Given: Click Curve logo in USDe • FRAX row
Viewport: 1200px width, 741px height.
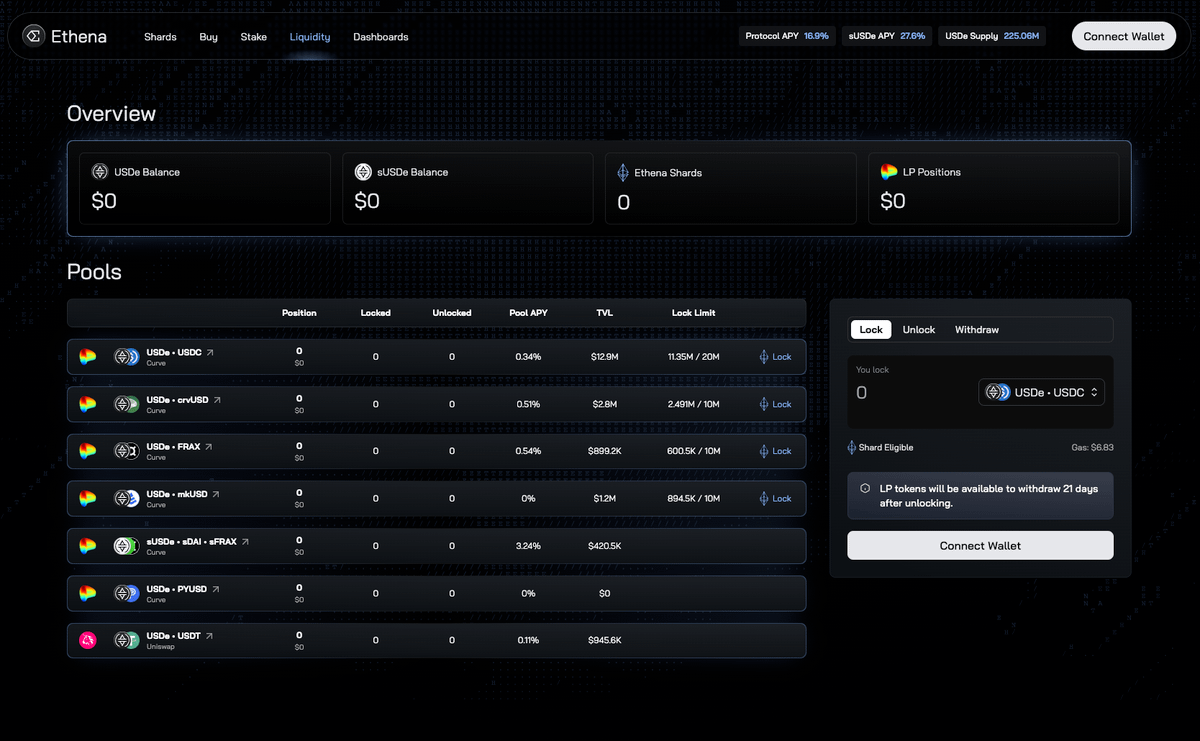Looking at the screenshot, I should (x=88, y=451).
